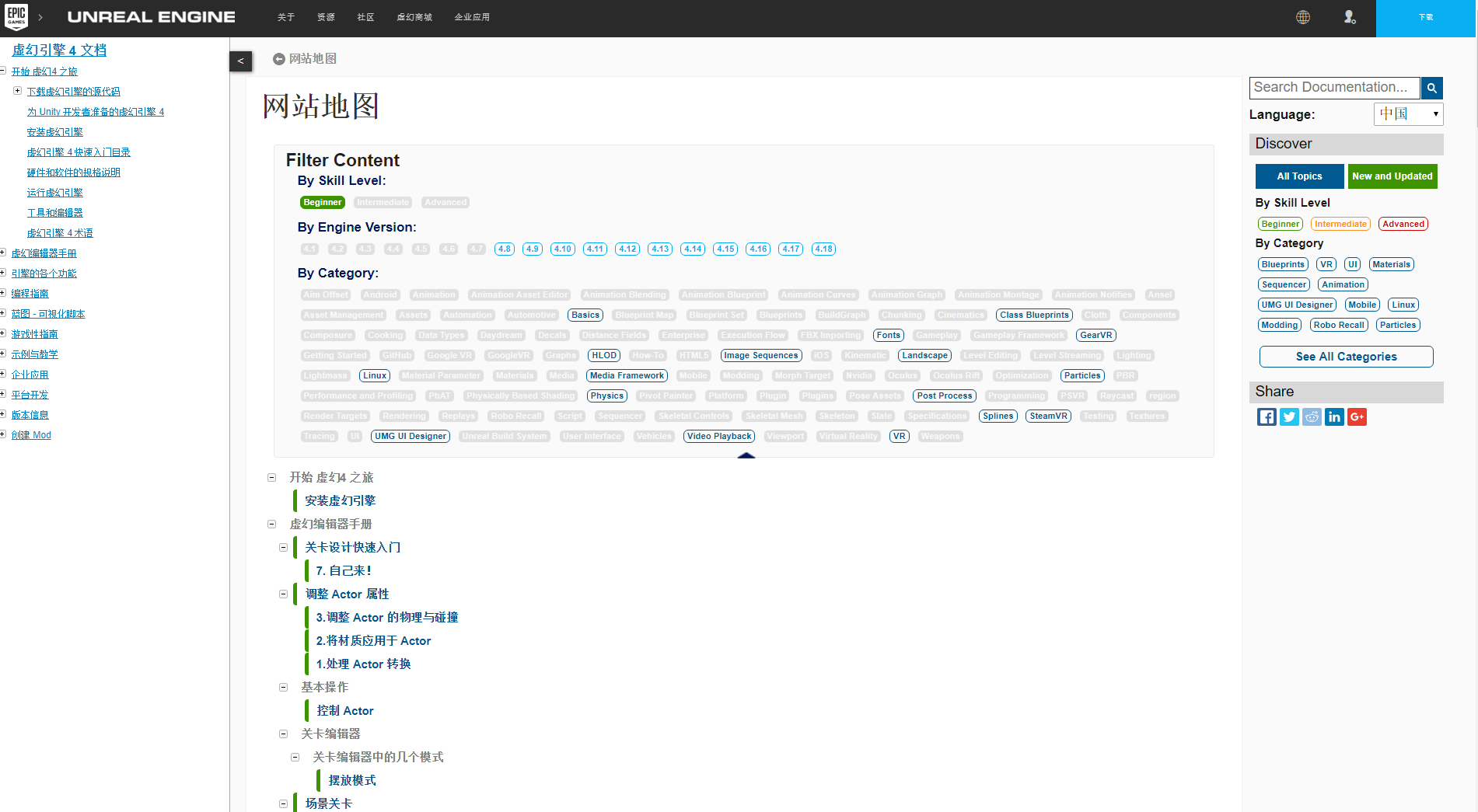
Task: Open the language globe icon
Action: tap(1303, 17)
